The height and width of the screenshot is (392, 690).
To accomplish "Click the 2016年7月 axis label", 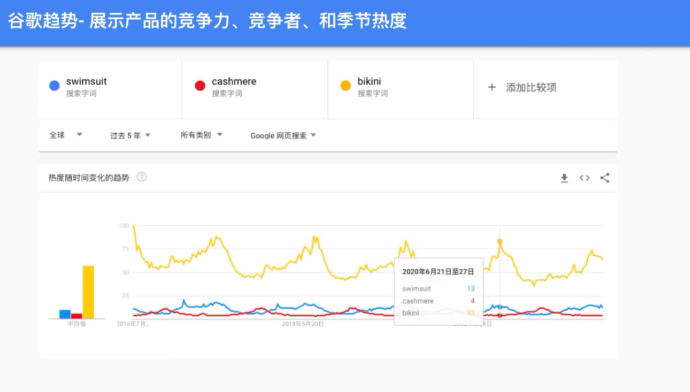I will tap(133, 324).
